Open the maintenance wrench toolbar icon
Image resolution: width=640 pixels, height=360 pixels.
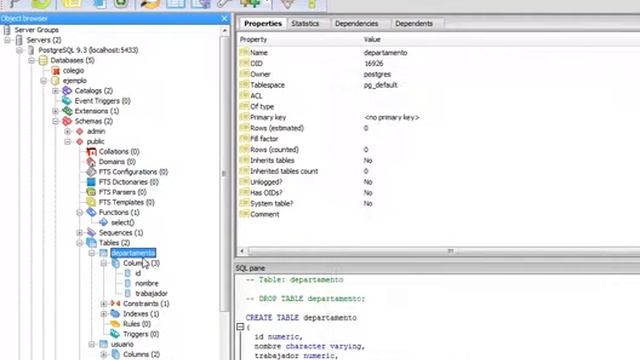click(x=225, y=4)
